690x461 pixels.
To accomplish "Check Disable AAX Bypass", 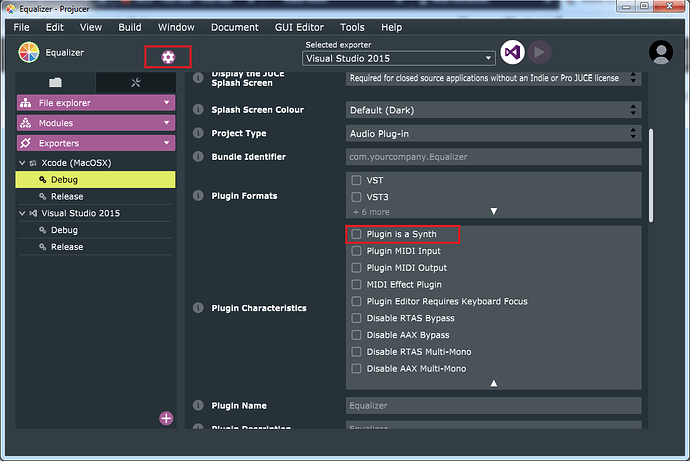I will point(356,335).
